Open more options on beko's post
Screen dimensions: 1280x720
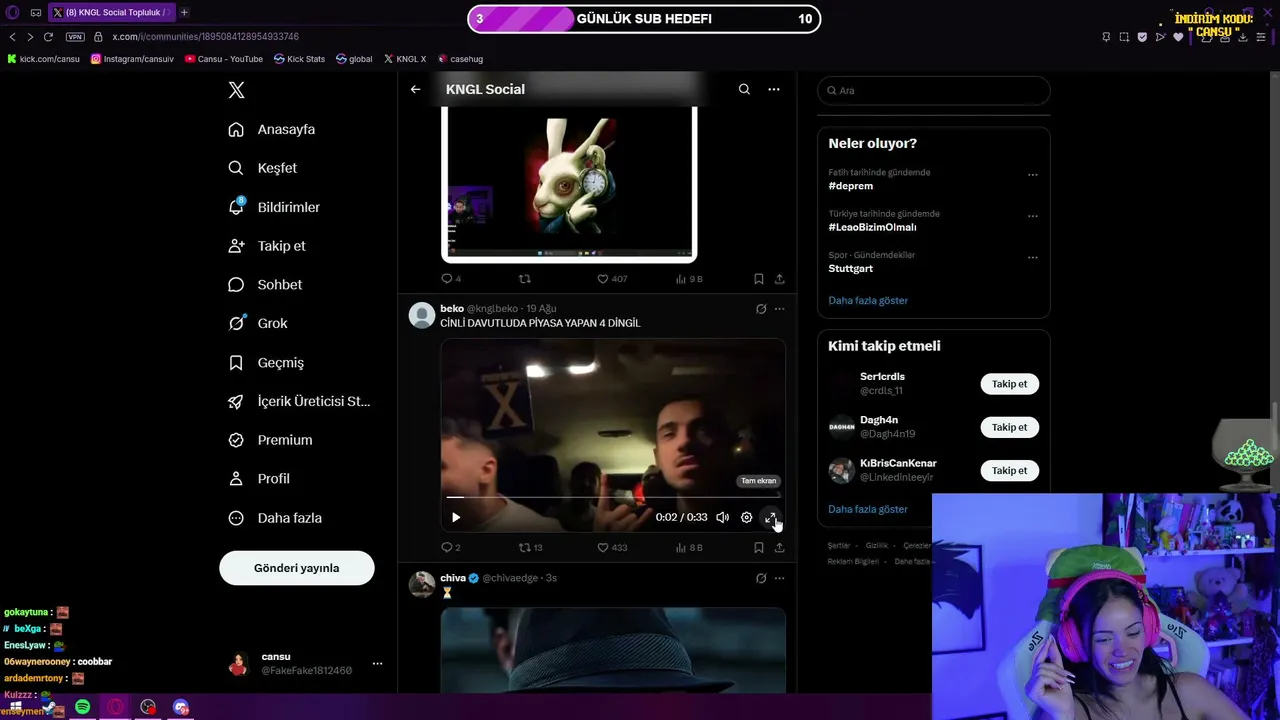coord(780,309)
